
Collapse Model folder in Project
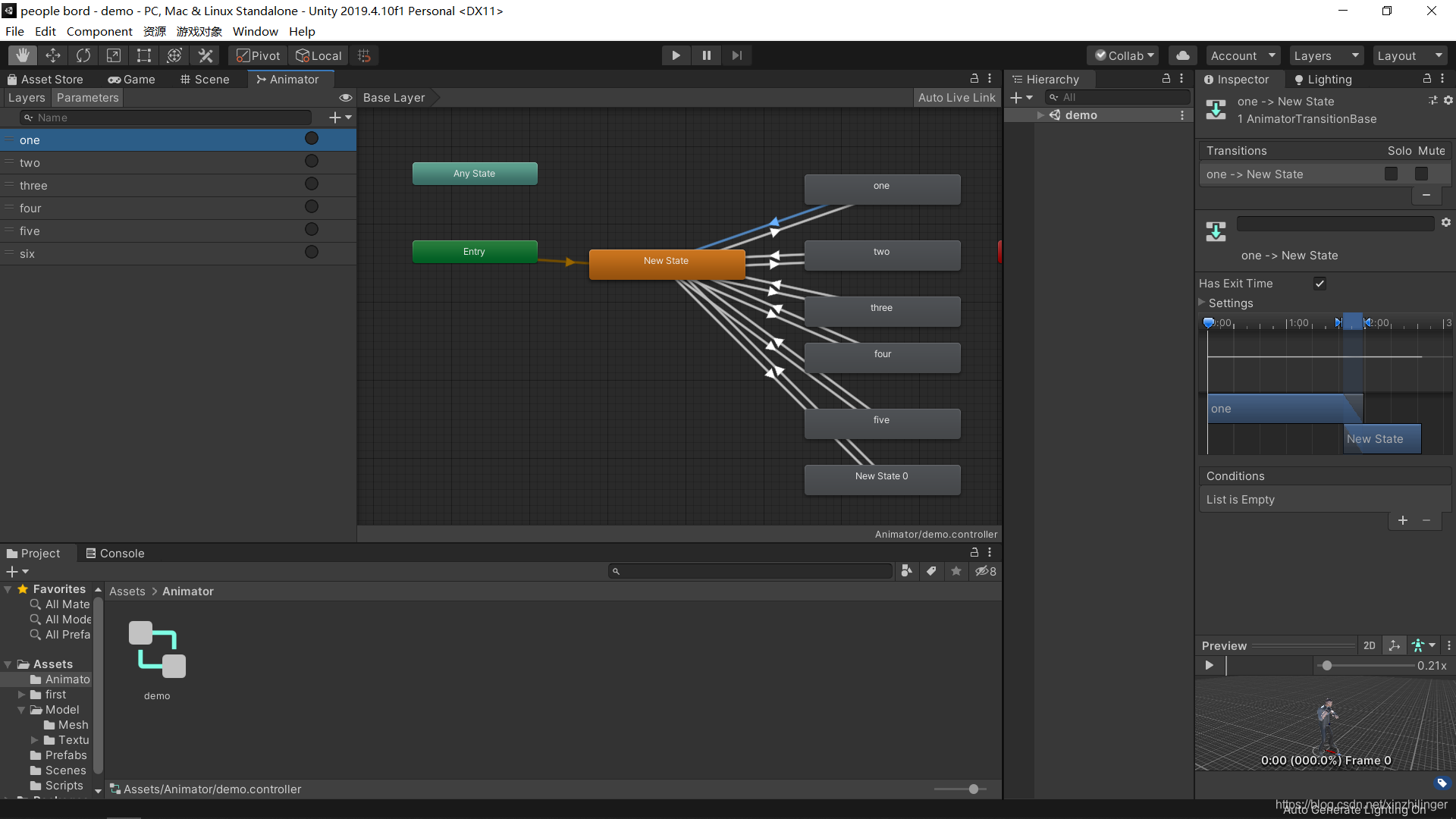21,710
